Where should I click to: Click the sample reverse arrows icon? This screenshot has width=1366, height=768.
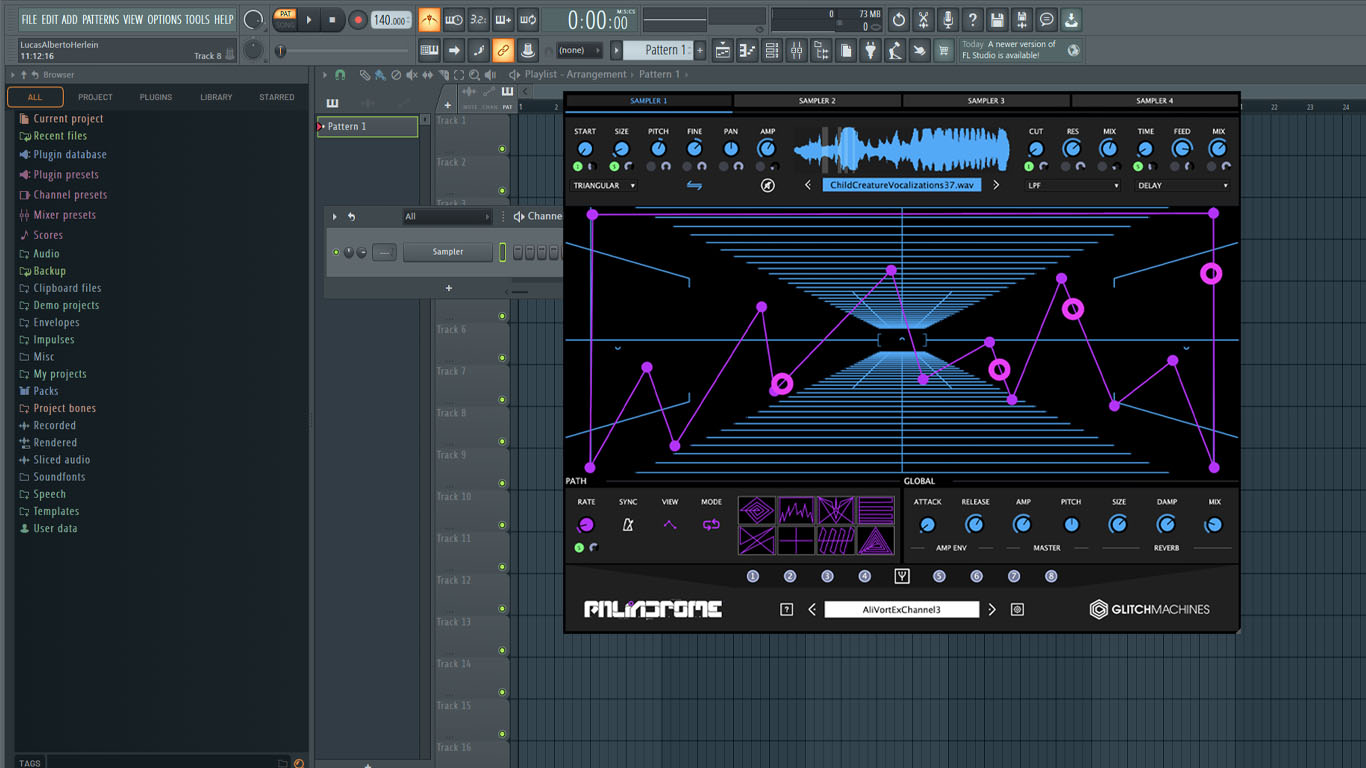click(694, 186)
